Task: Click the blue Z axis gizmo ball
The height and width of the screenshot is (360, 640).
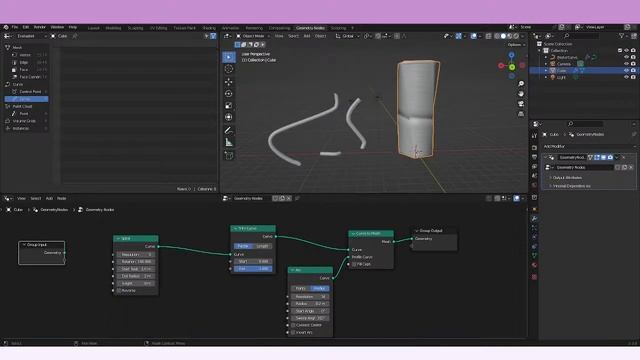Action: 511,55
